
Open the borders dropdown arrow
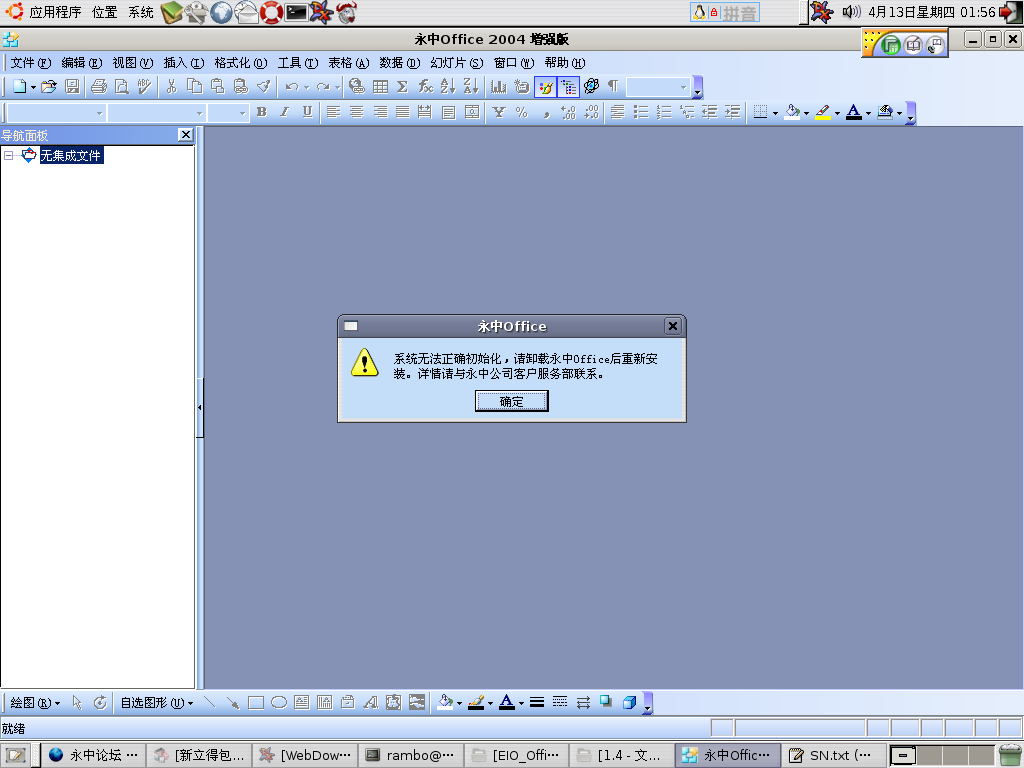[x=775, y=113]
